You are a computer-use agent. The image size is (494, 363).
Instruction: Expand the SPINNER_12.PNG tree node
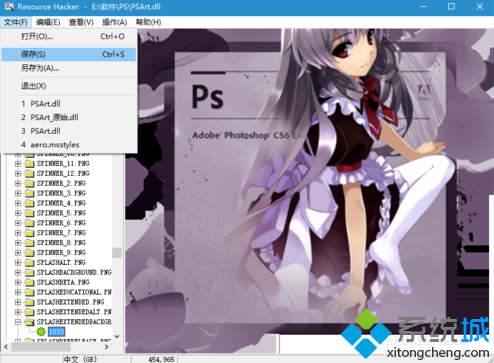[x=18, y=174]
